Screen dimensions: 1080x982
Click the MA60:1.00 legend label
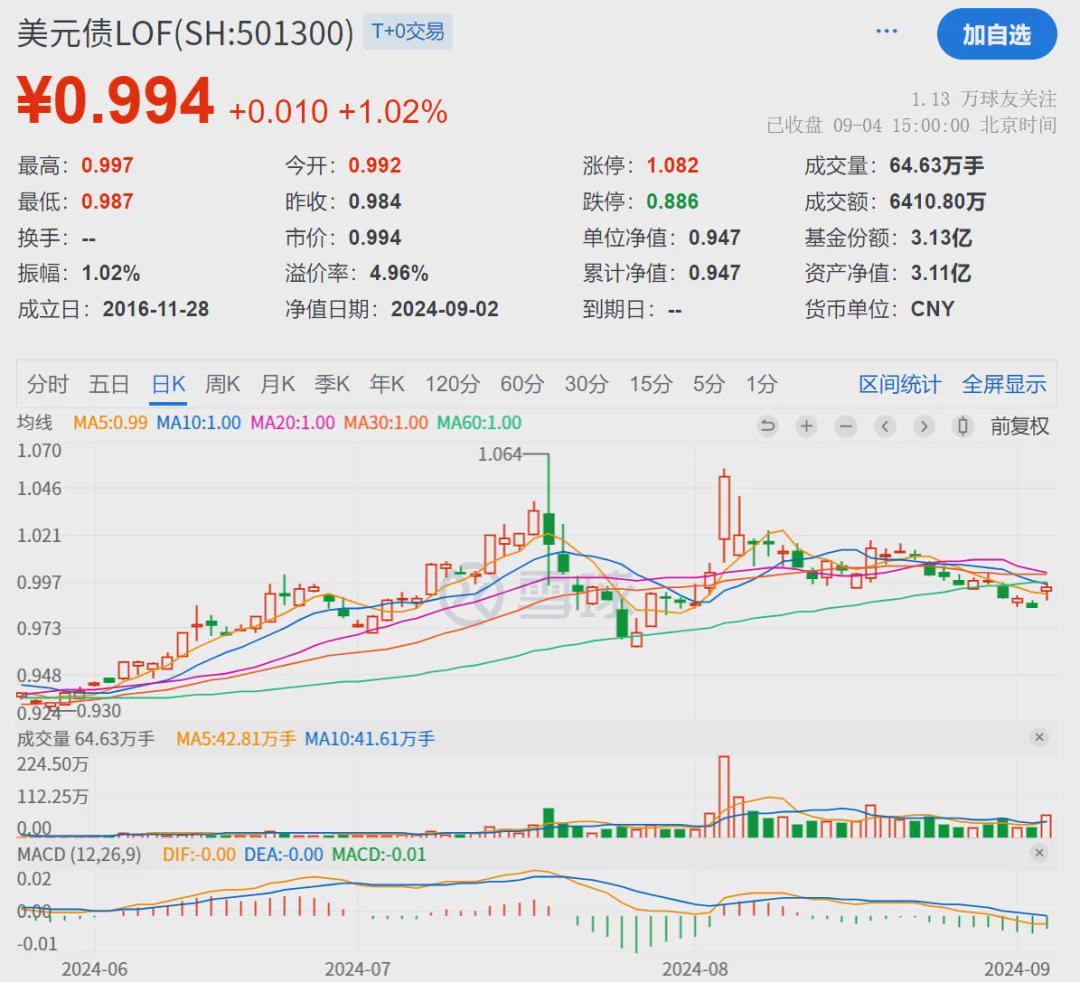point(479,422)
